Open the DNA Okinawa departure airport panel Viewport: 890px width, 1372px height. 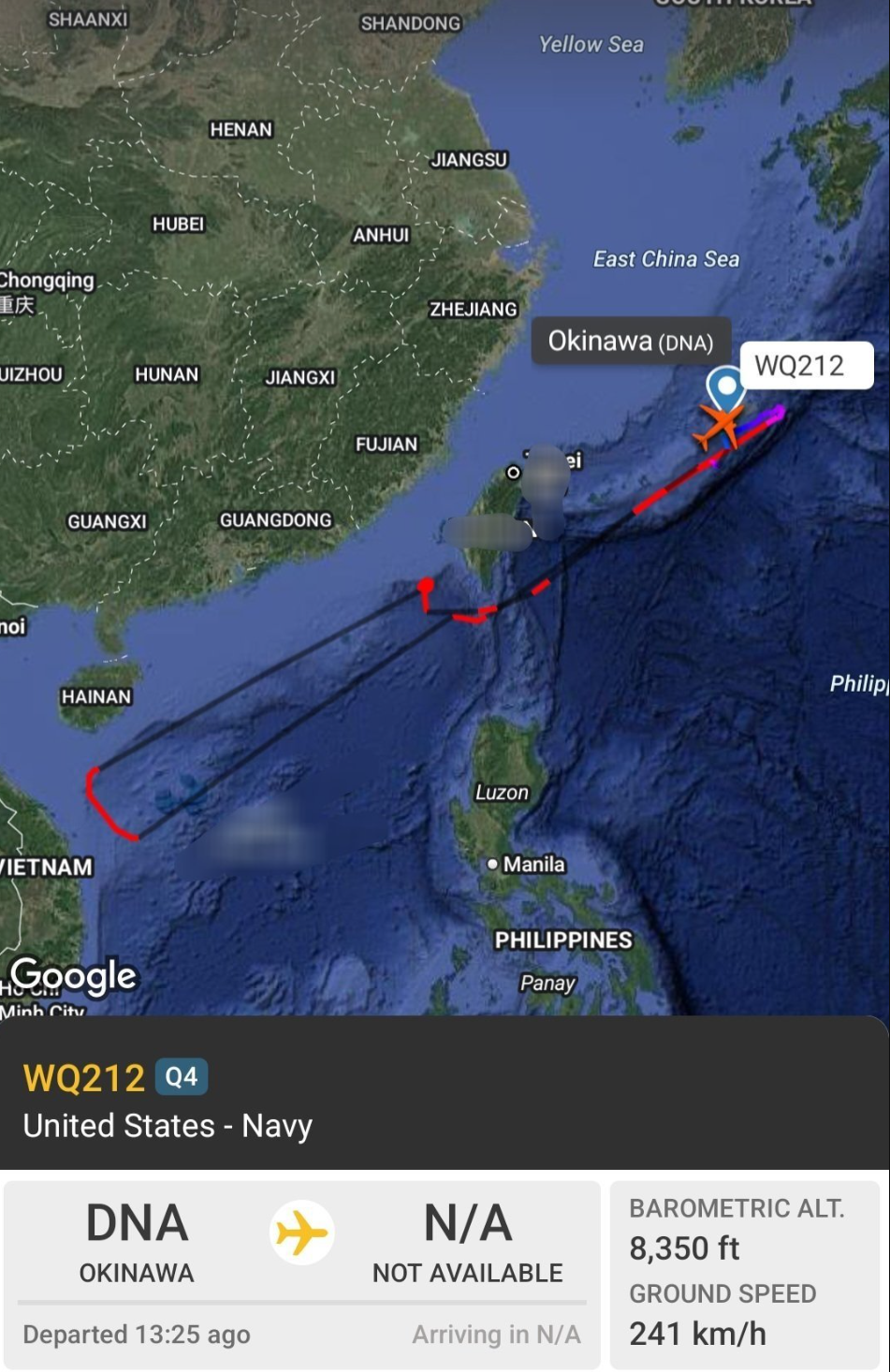click(137, 1242)
